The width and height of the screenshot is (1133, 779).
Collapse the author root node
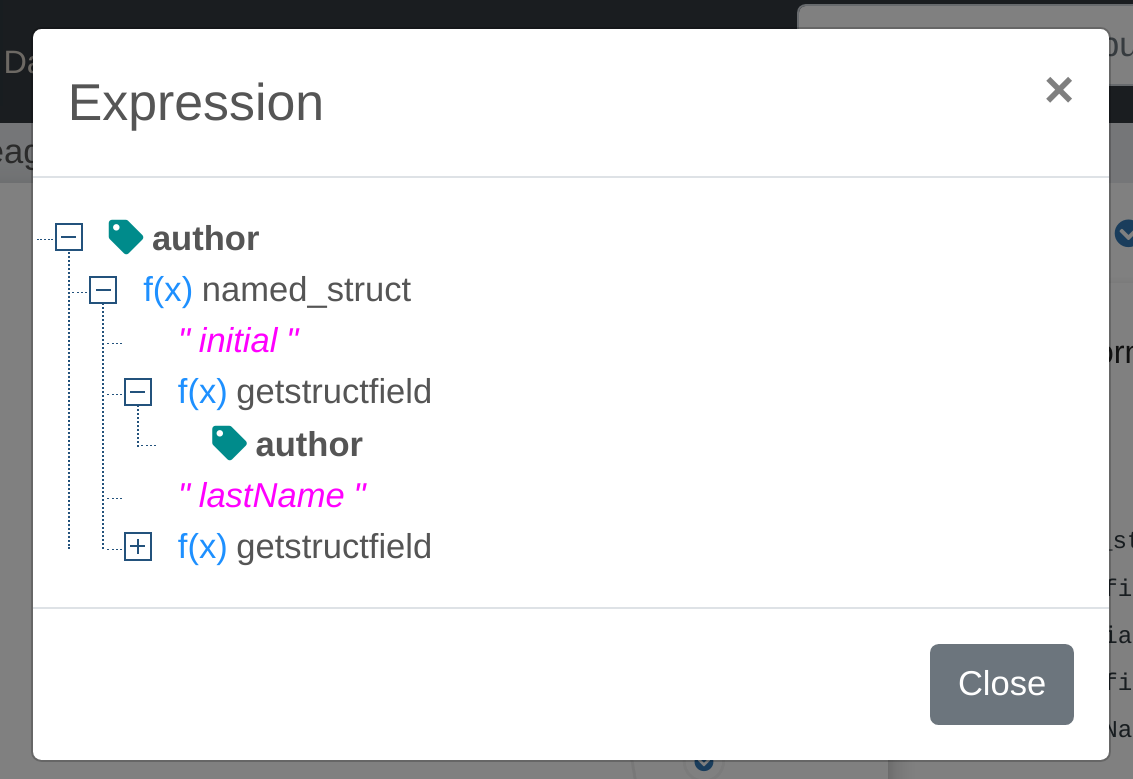68,237
